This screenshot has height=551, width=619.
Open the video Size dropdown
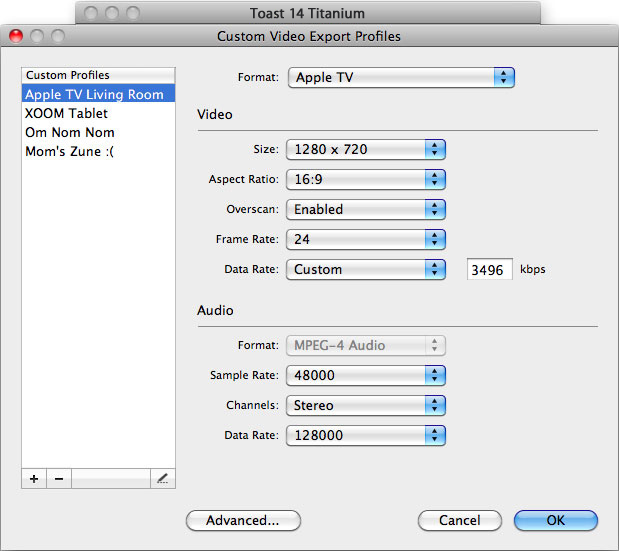365,149
